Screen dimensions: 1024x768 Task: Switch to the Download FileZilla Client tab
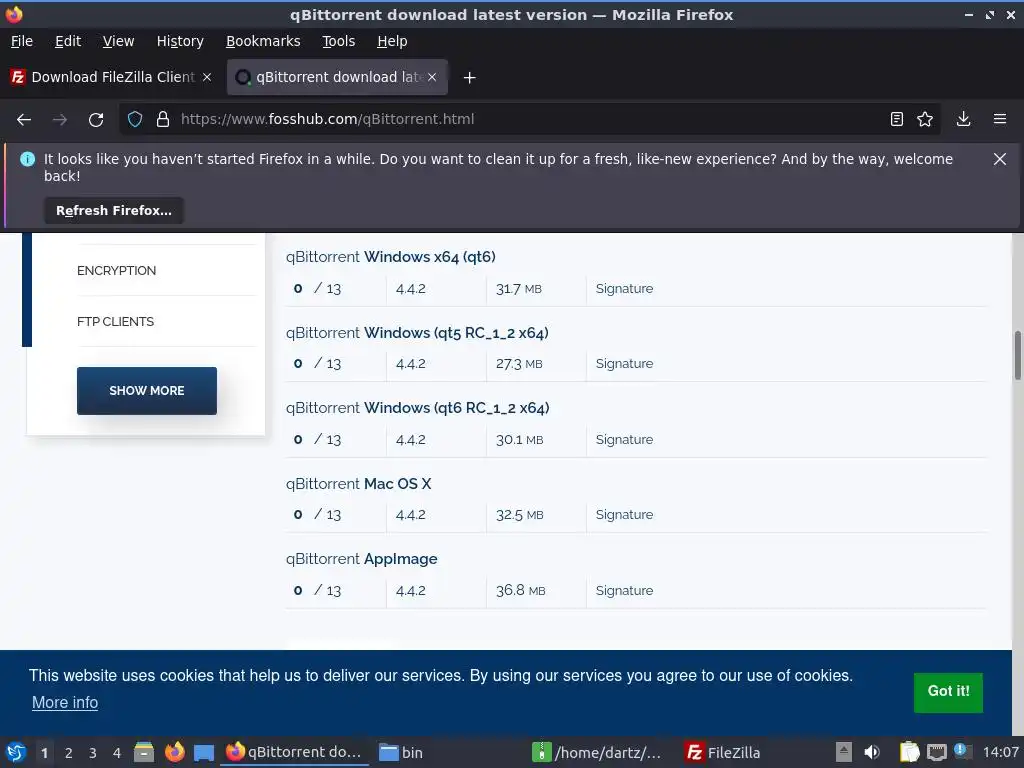[x=111, y=77]
